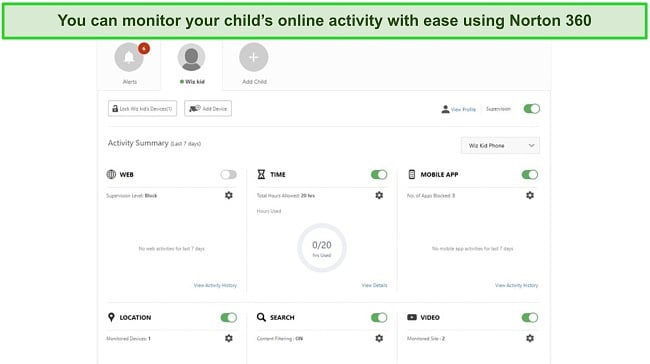Screen dimensions: 650x364
Task: Click the Search magnifier icon
Action: [x=261, y=317]
